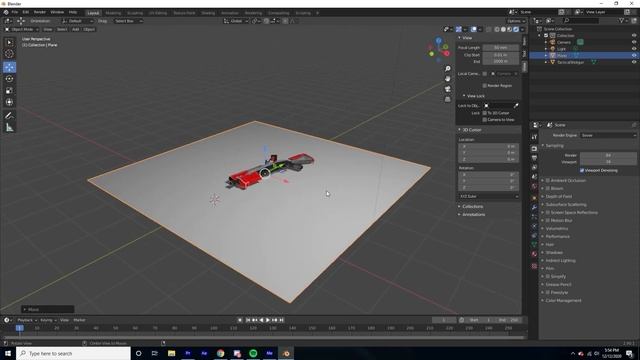The height and width of the screenshot is (360, 640).
Task: Open Chrome from the taskbar
Action: click(220, 353)
